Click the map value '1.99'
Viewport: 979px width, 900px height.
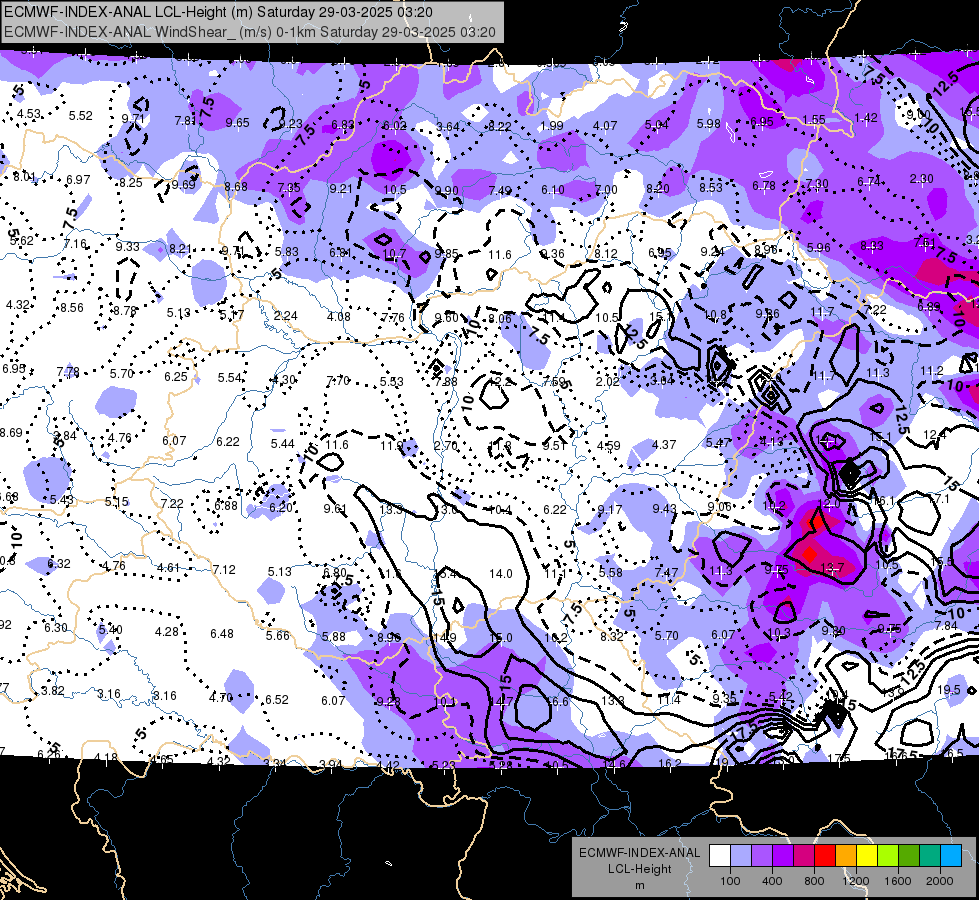(552, 126)
